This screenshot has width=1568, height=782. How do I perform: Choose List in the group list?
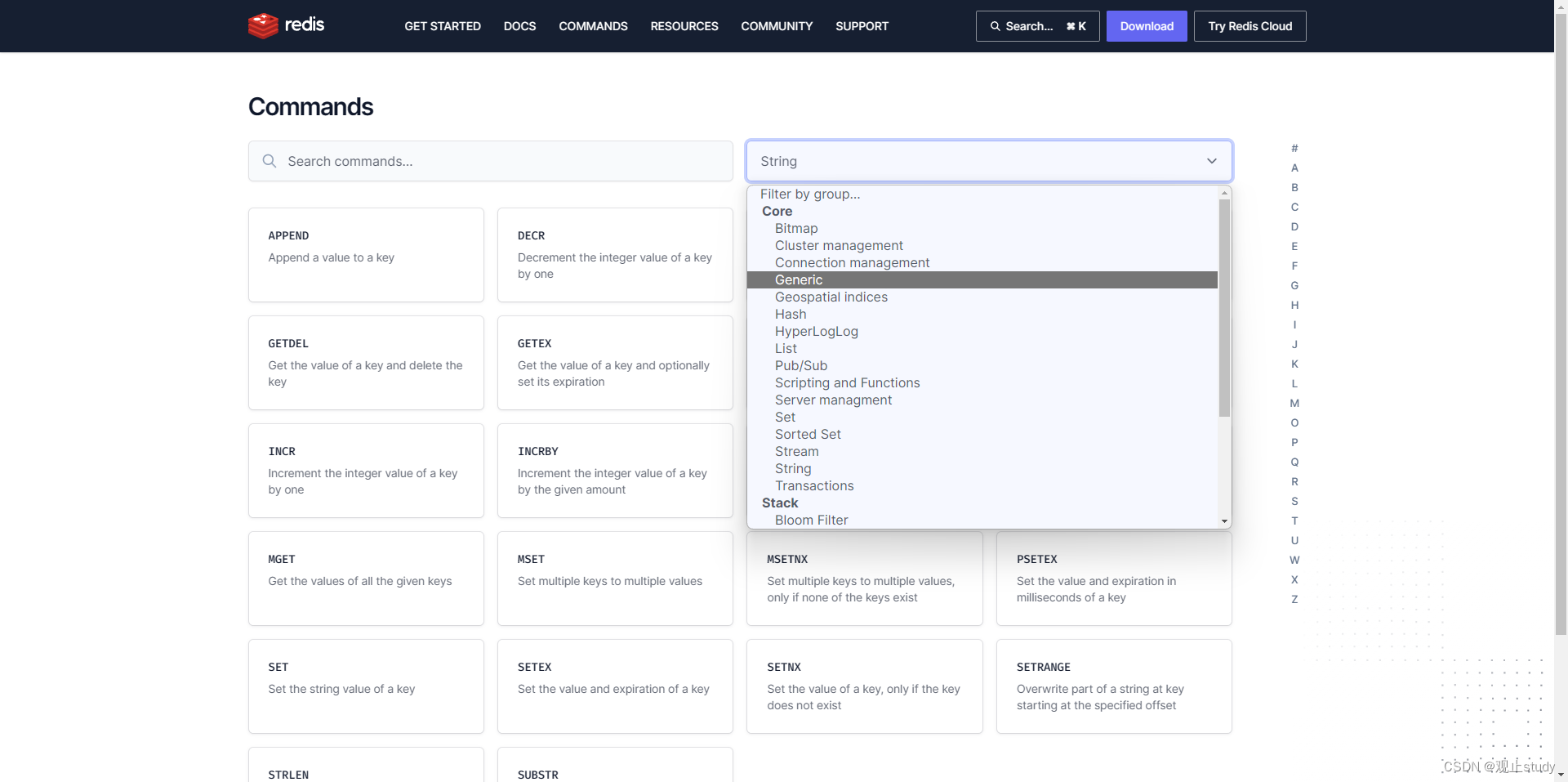click(x=982, y=348)
